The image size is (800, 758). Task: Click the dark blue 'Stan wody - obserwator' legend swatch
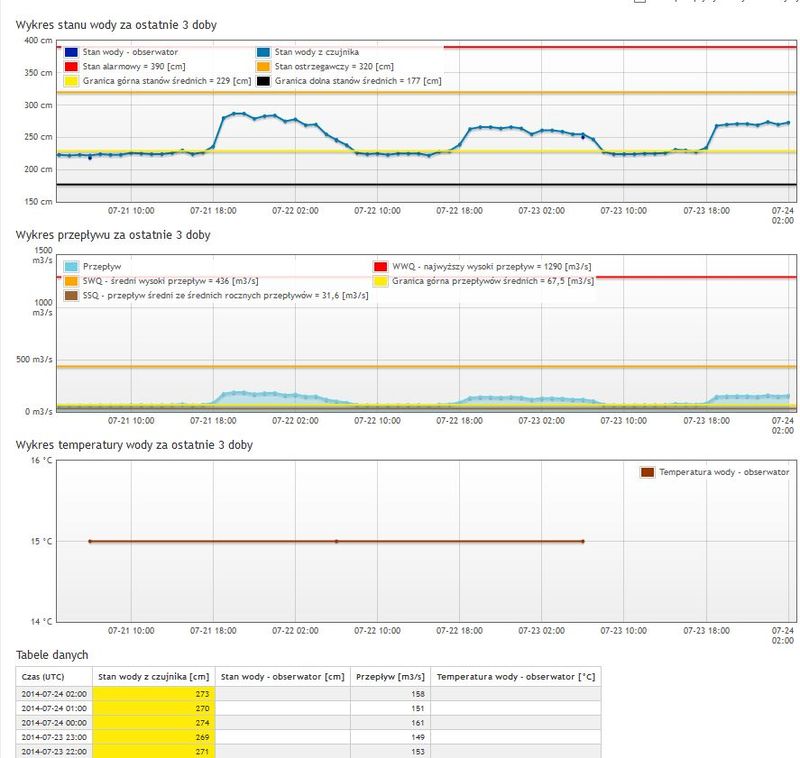point(72,51)
